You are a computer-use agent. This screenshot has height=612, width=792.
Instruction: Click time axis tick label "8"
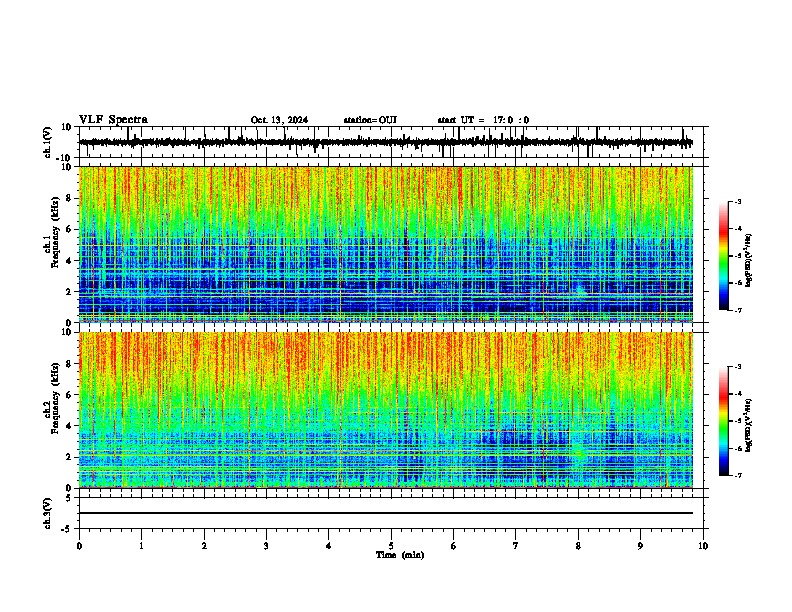click(578, 546)
